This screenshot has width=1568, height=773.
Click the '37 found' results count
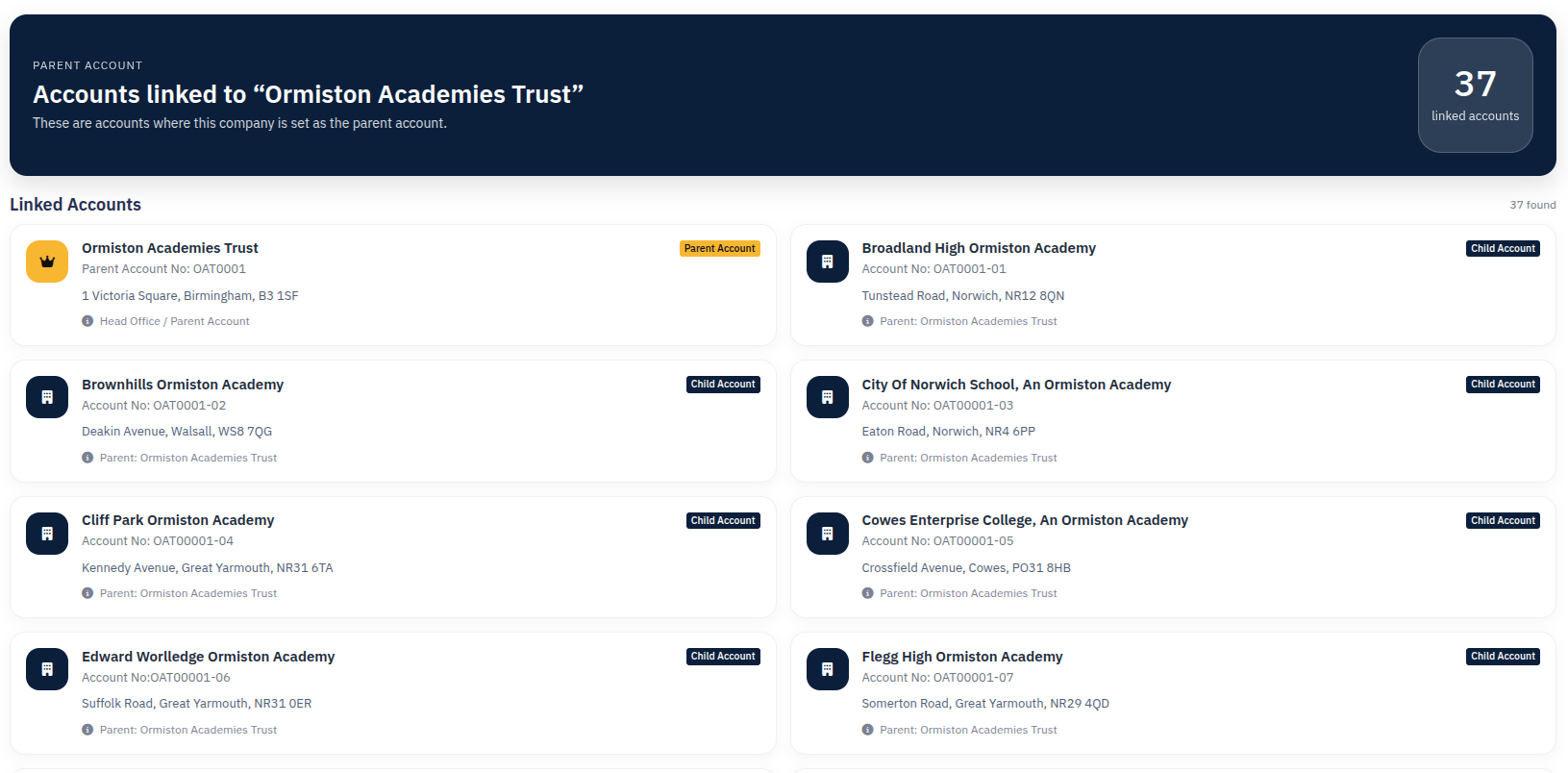[x=1532, y=205]
